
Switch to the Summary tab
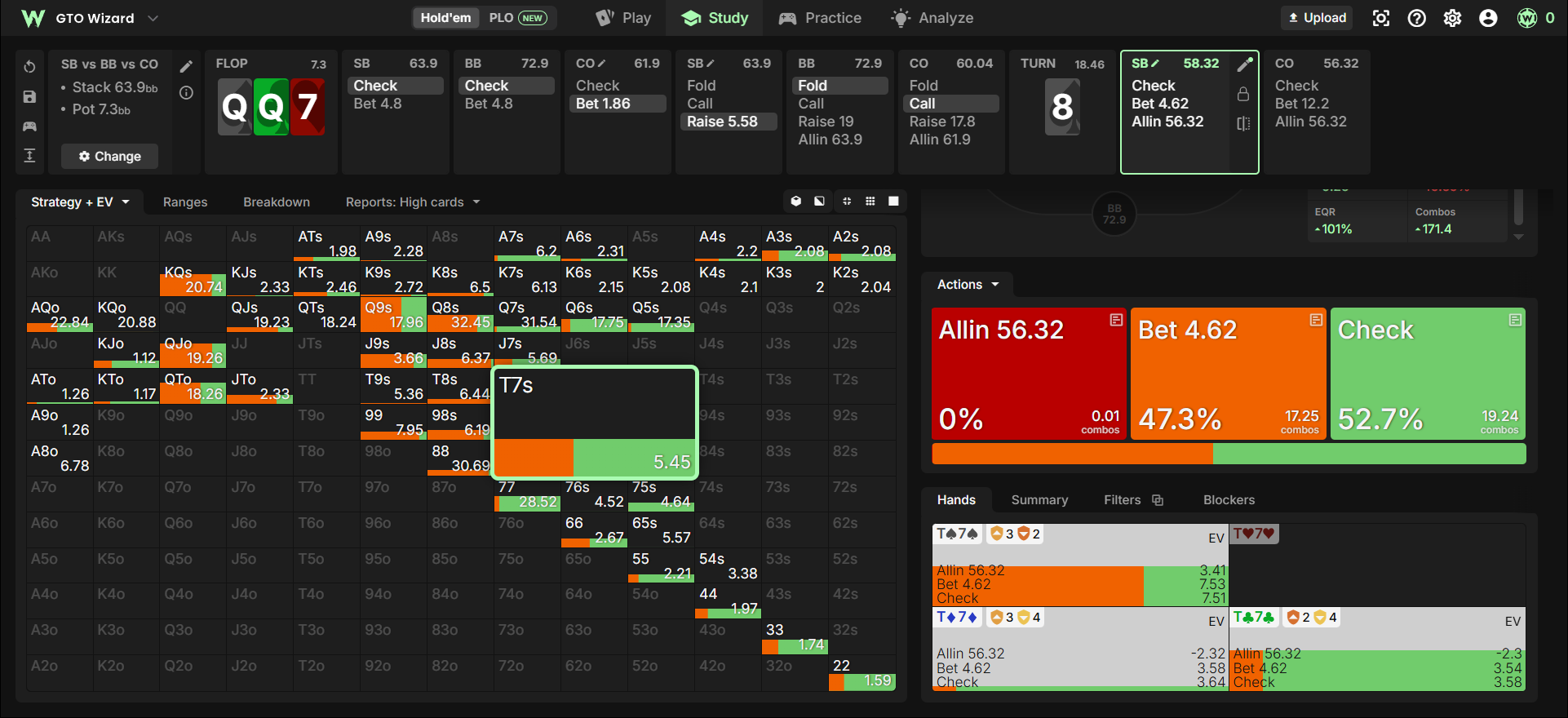(x=1039, y=500)
